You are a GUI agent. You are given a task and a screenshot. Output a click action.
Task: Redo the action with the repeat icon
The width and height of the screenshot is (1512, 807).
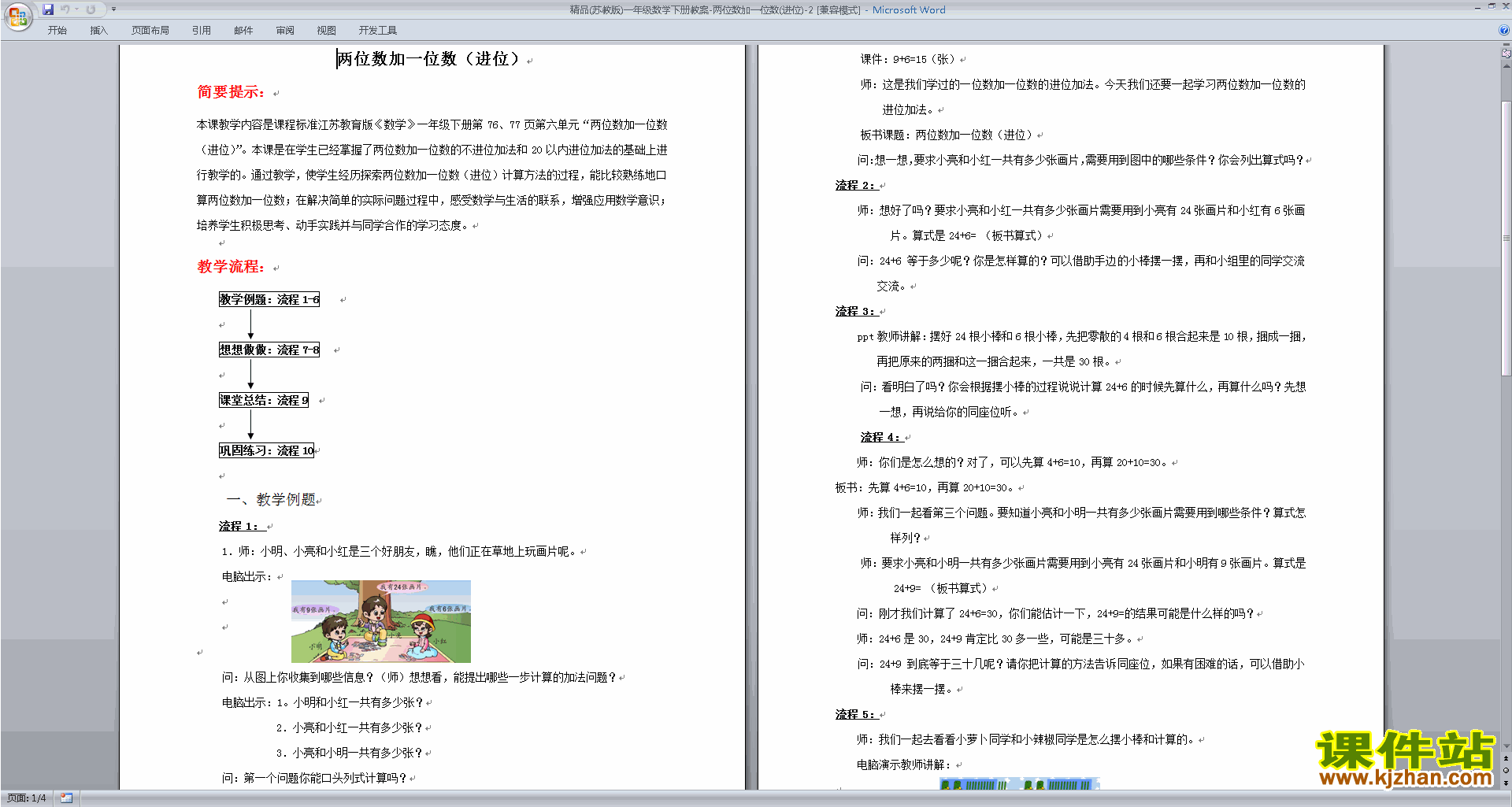click(x=91, y=9)
